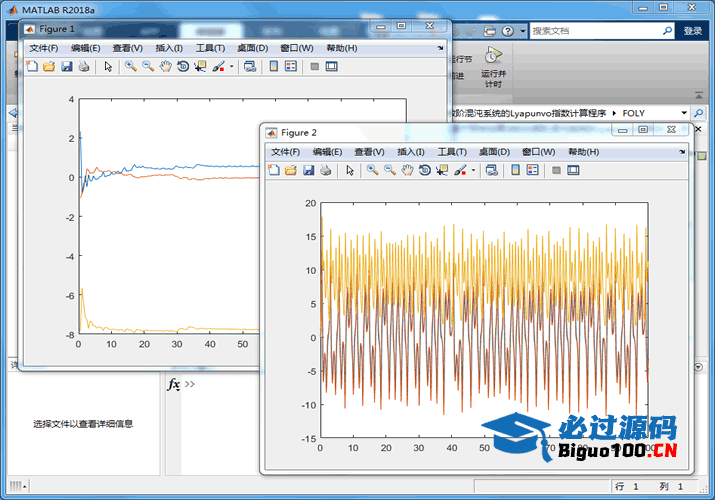Open current folder path dropdown arrow
The width and height of the screenshot is (715, 500).
(684, 113)
